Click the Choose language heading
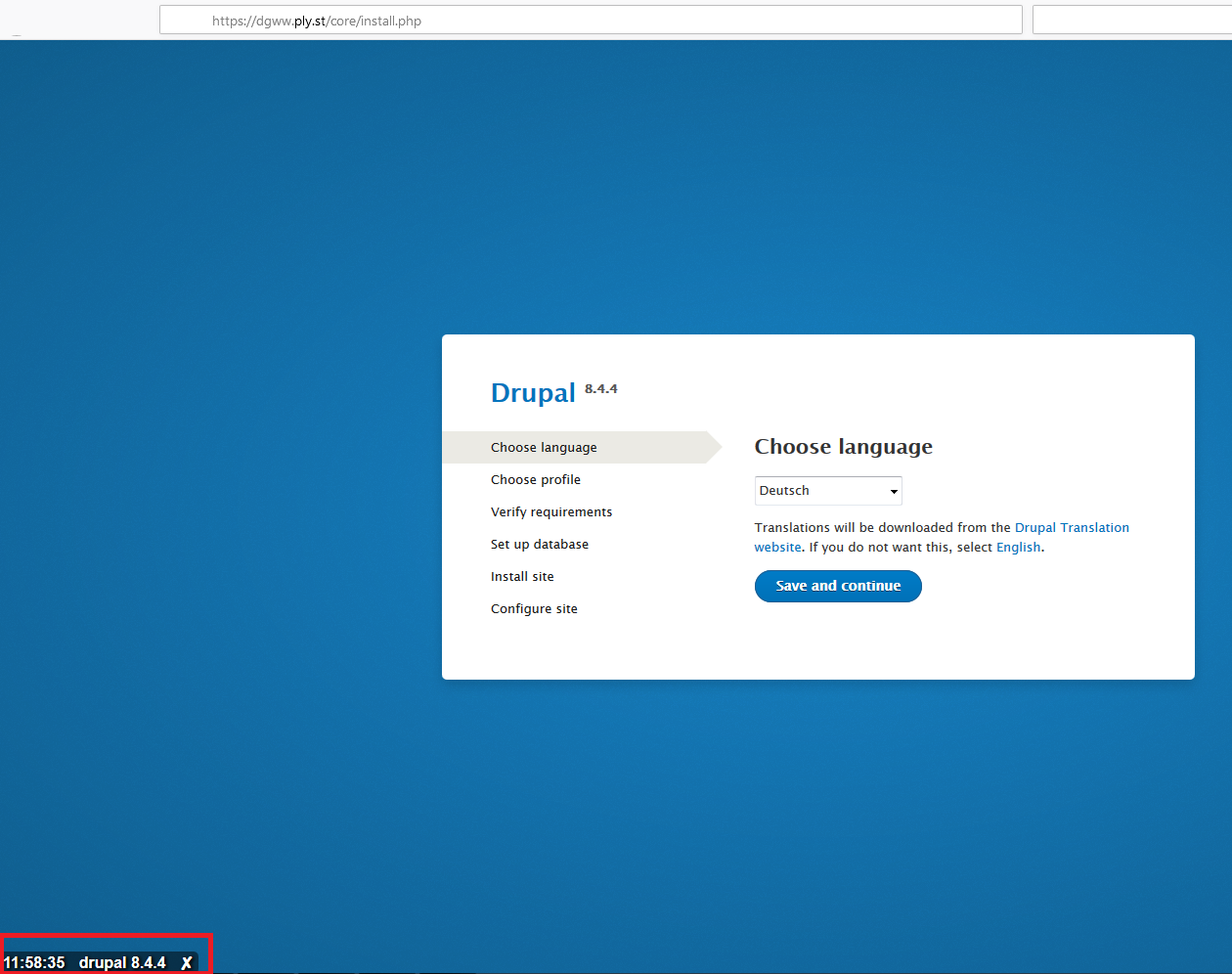 point(843,447)
